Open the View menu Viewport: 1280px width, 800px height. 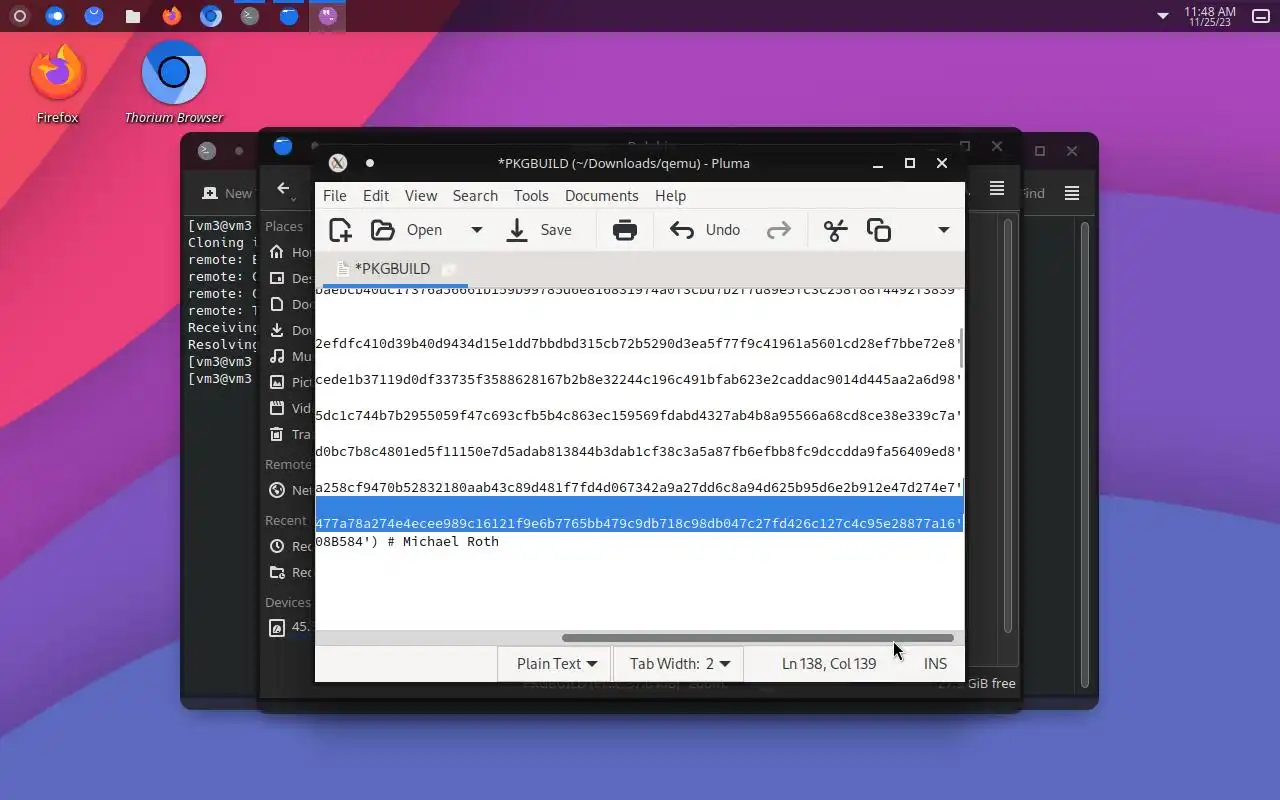(421, 195)
